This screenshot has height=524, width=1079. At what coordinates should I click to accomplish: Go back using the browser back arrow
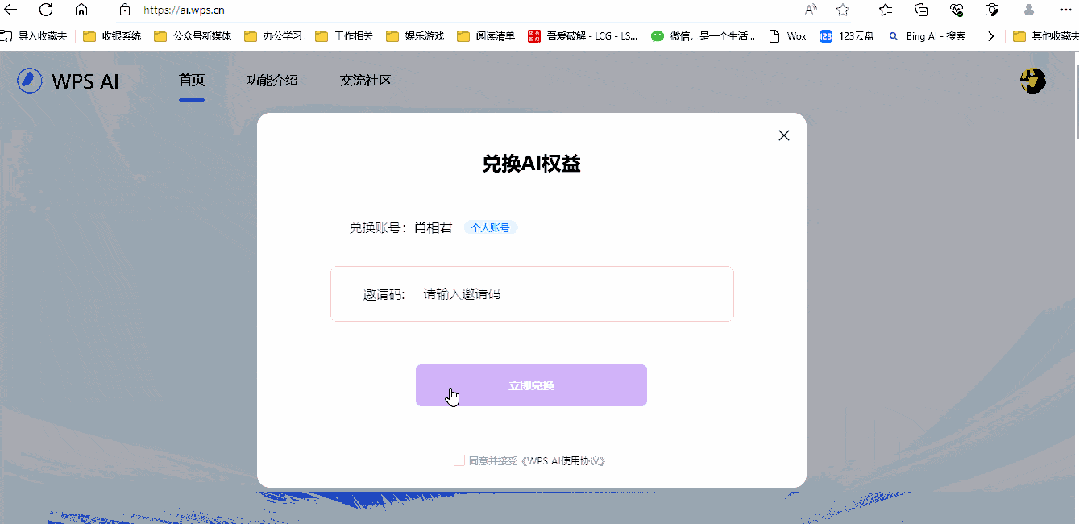tap(11, 10)
